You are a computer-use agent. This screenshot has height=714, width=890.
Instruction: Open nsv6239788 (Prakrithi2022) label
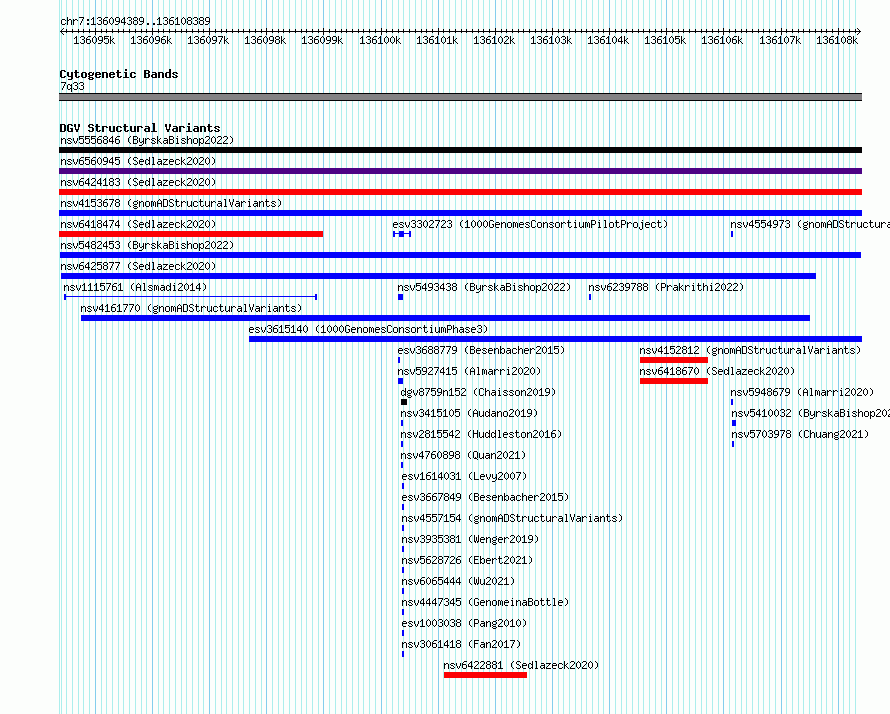click(666, 287)
